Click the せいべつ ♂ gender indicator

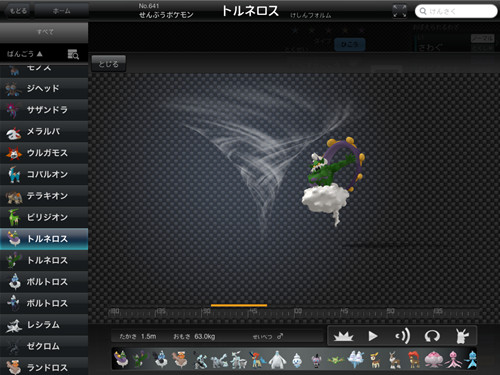click(x=268, y=337)
